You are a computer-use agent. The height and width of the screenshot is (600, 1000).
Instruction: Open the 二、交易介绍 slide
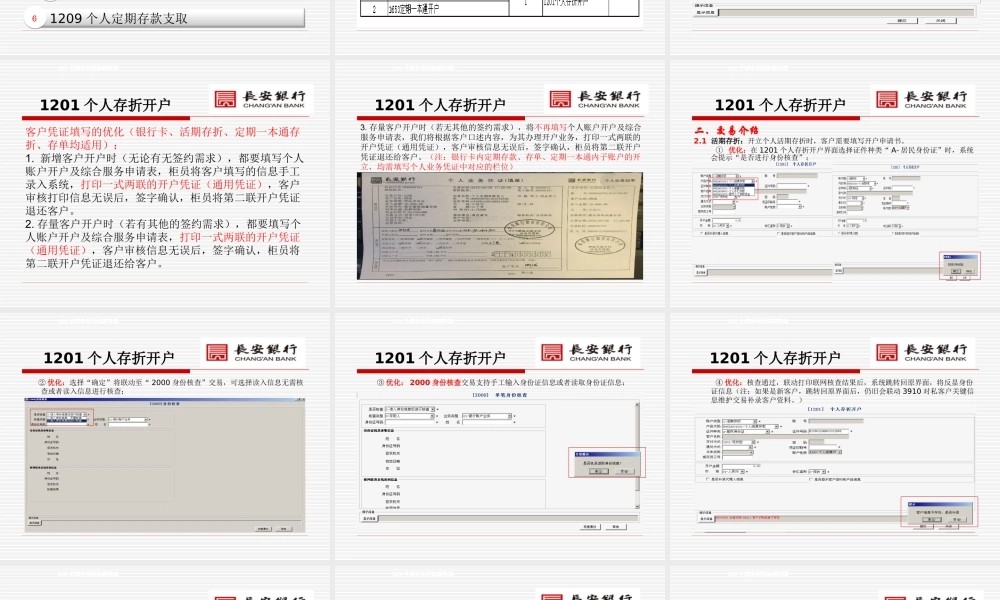835,182
